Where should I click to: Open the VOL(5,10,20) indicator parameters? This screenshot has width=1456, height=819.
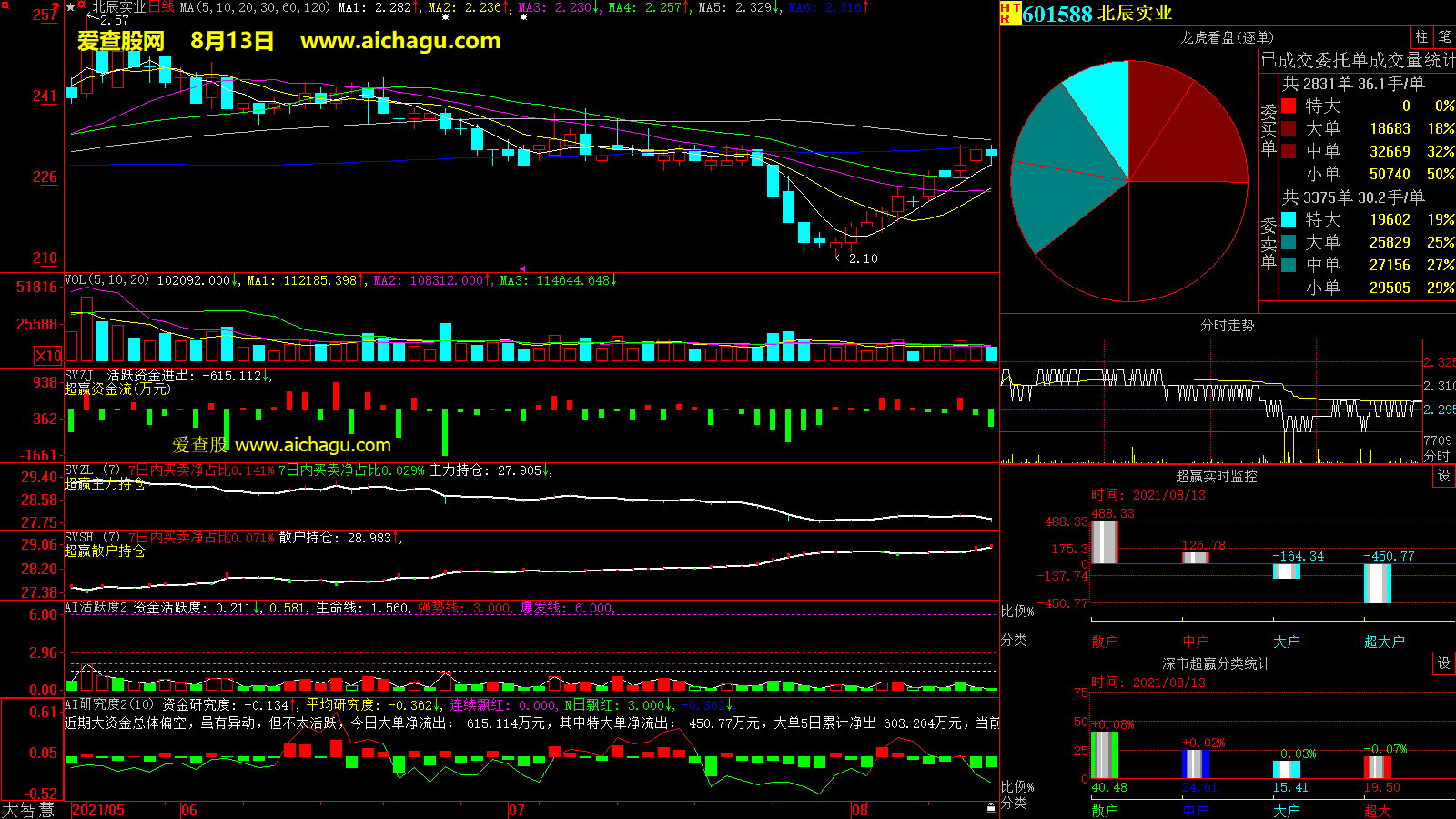coord(106,280)
